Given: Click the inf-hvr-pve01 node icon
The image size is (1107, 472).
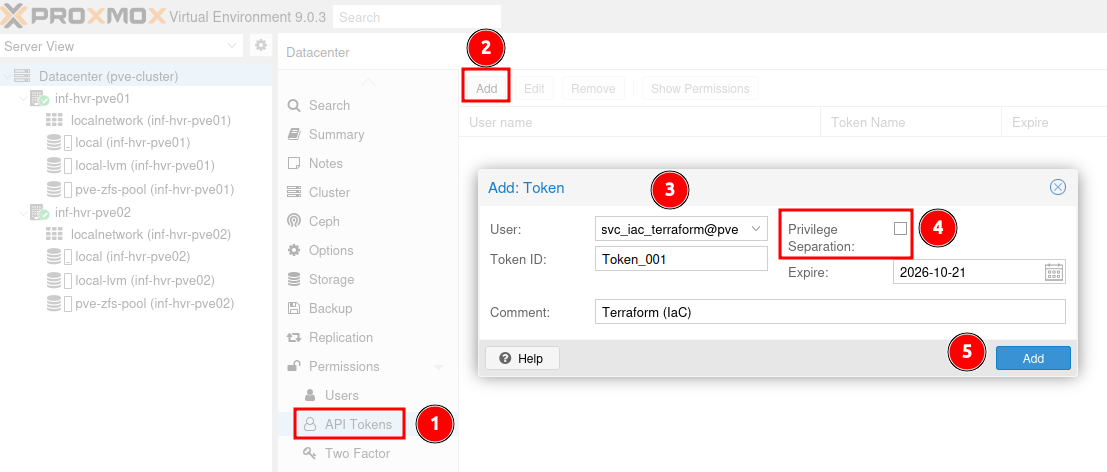Looking at the screenshot, I should click(x=39, y=99).
